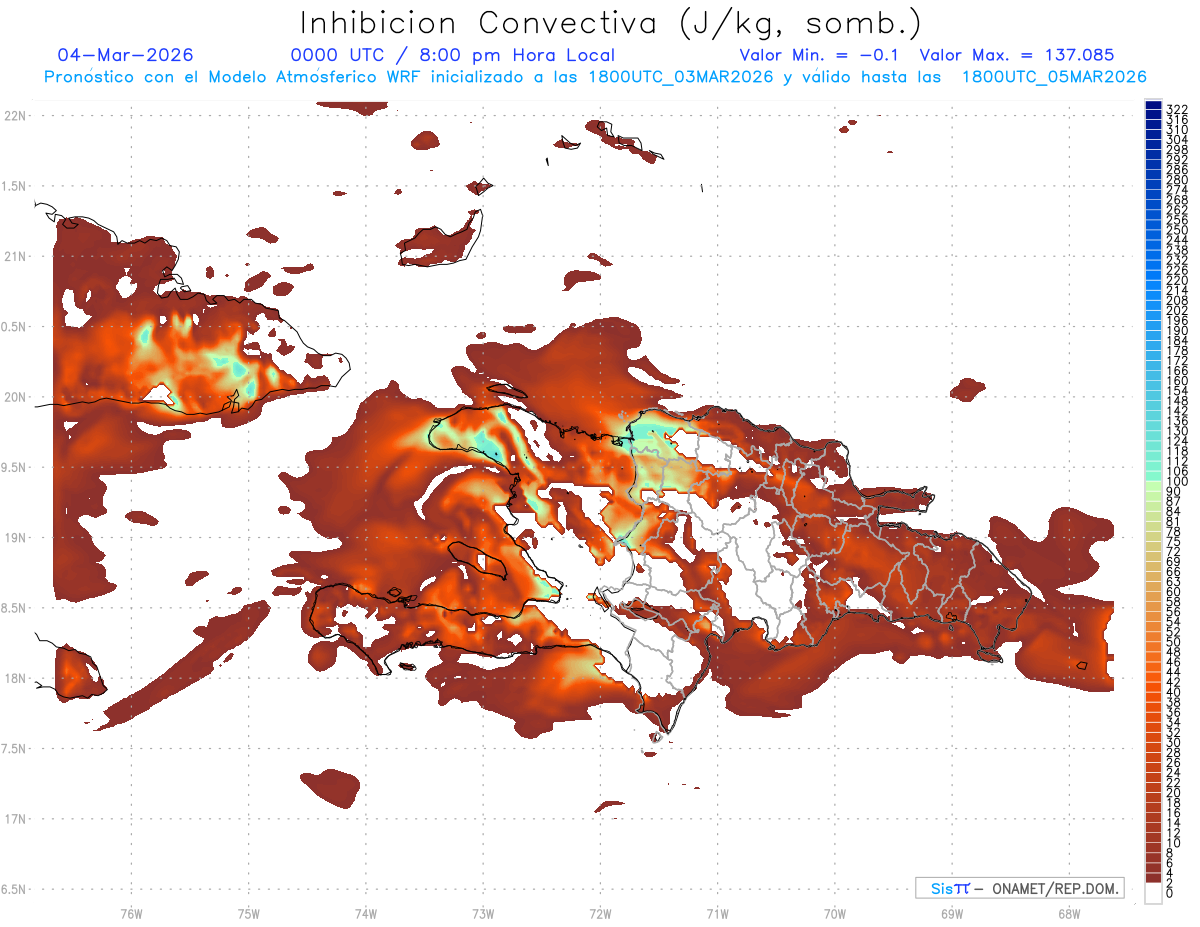Viewport: 1200px width, 927px height.
Task: Click the '22N' latitude label
Action: coord(14,116)
